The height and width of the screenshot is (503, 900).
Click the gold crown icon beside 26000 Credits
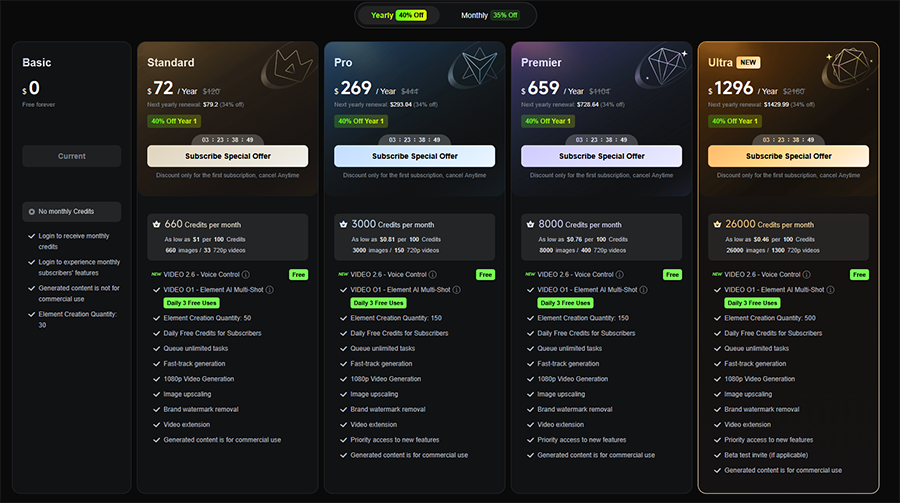coord(717,225)
